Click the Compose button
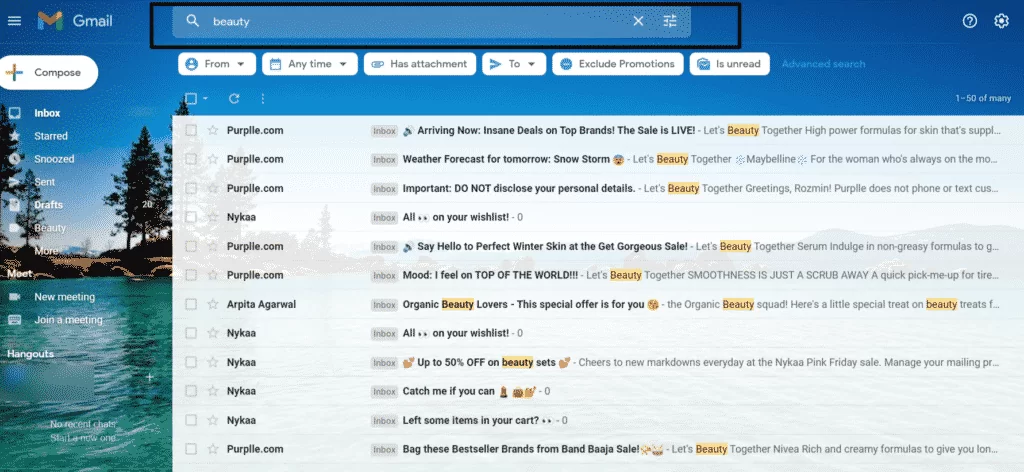This screenshot has width=1024, height=472. 49,72
